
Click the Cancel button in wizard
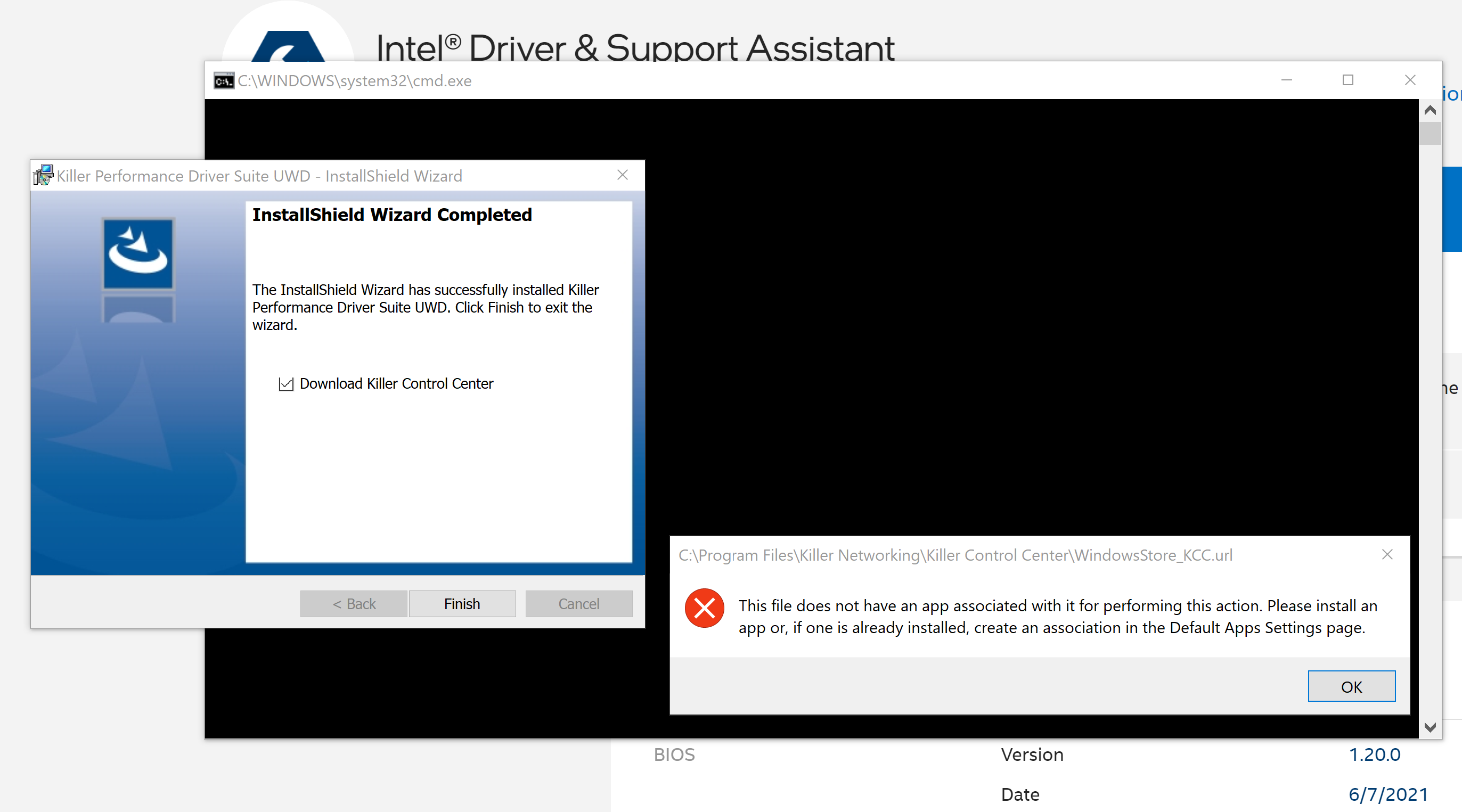(x=578, y=604)
